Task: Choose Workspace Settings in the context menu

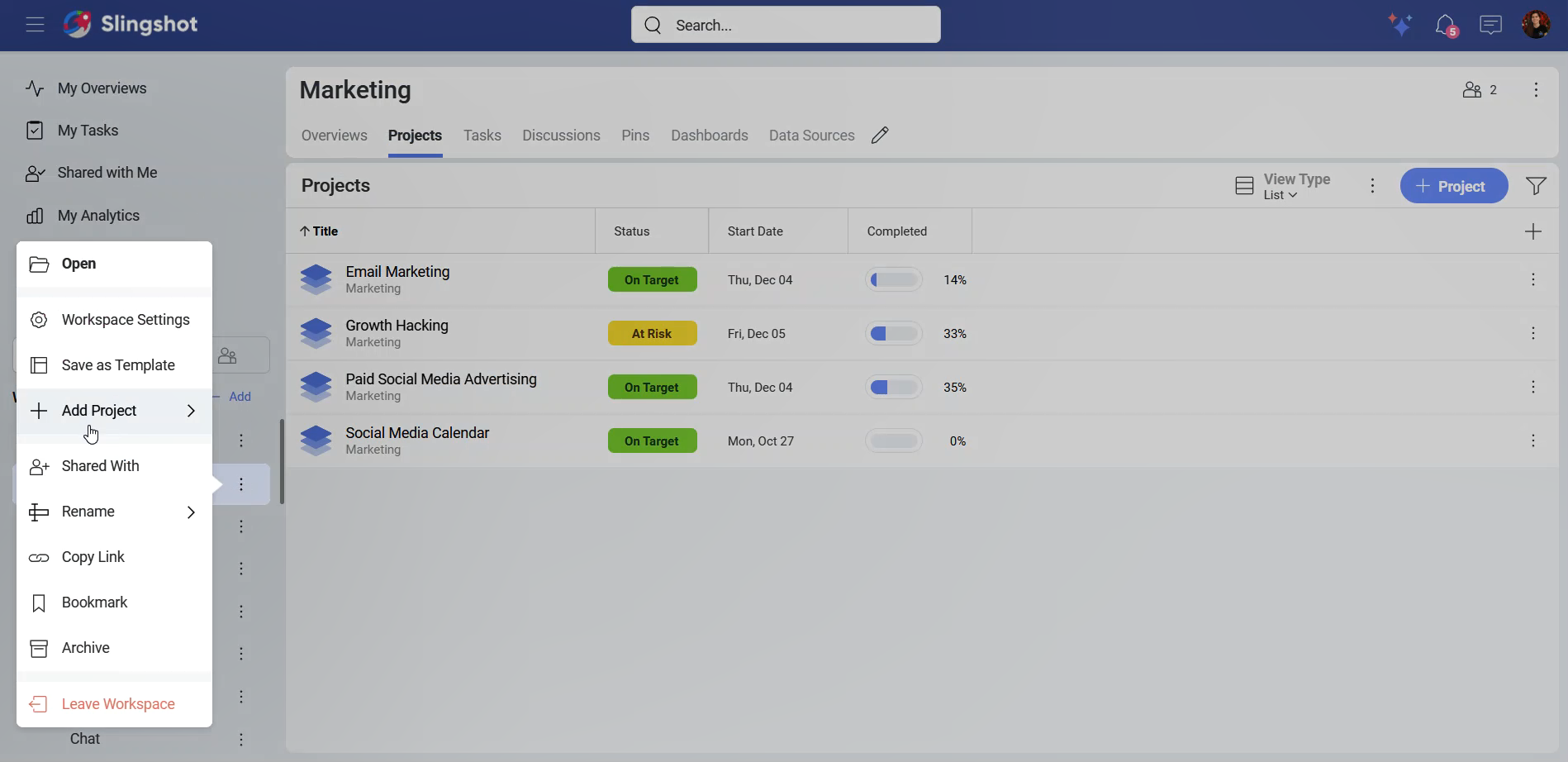Action: point(114,320)
